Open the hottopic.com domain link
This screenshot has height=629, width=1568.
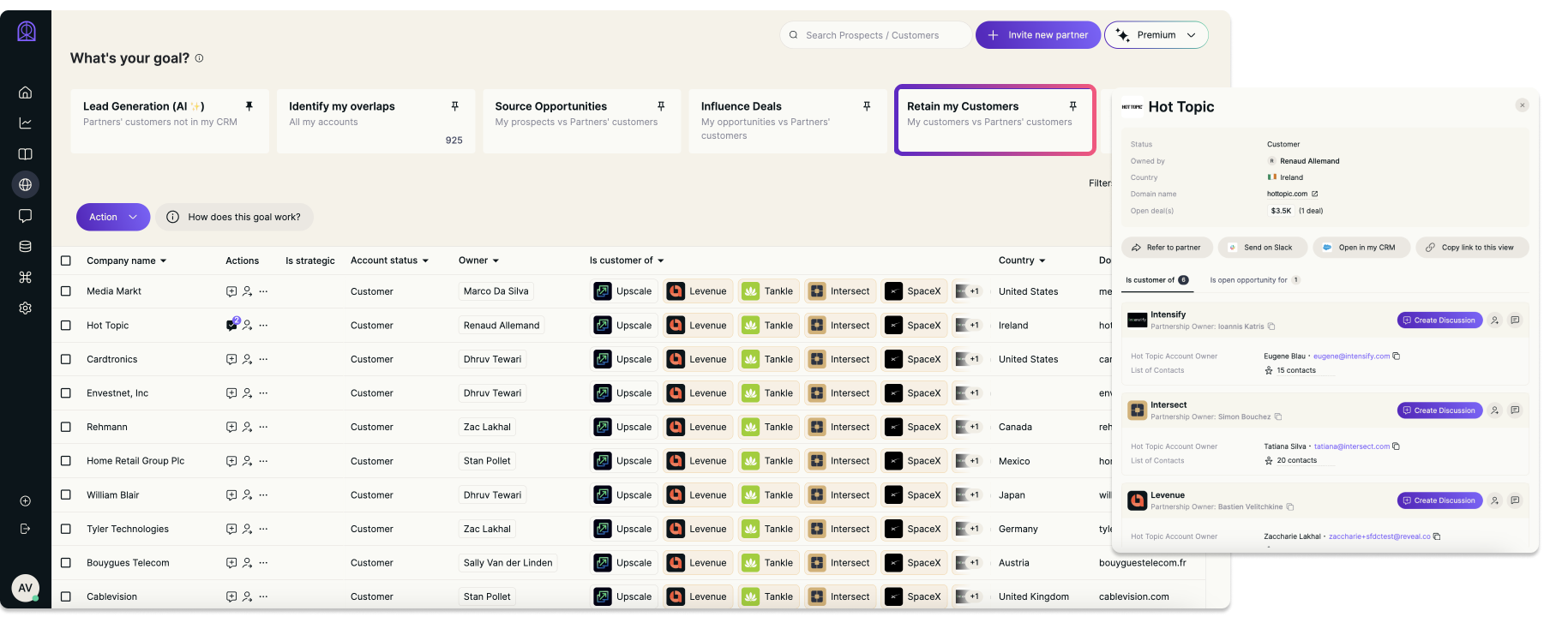pyautogui.click(x=1292, y=194)
